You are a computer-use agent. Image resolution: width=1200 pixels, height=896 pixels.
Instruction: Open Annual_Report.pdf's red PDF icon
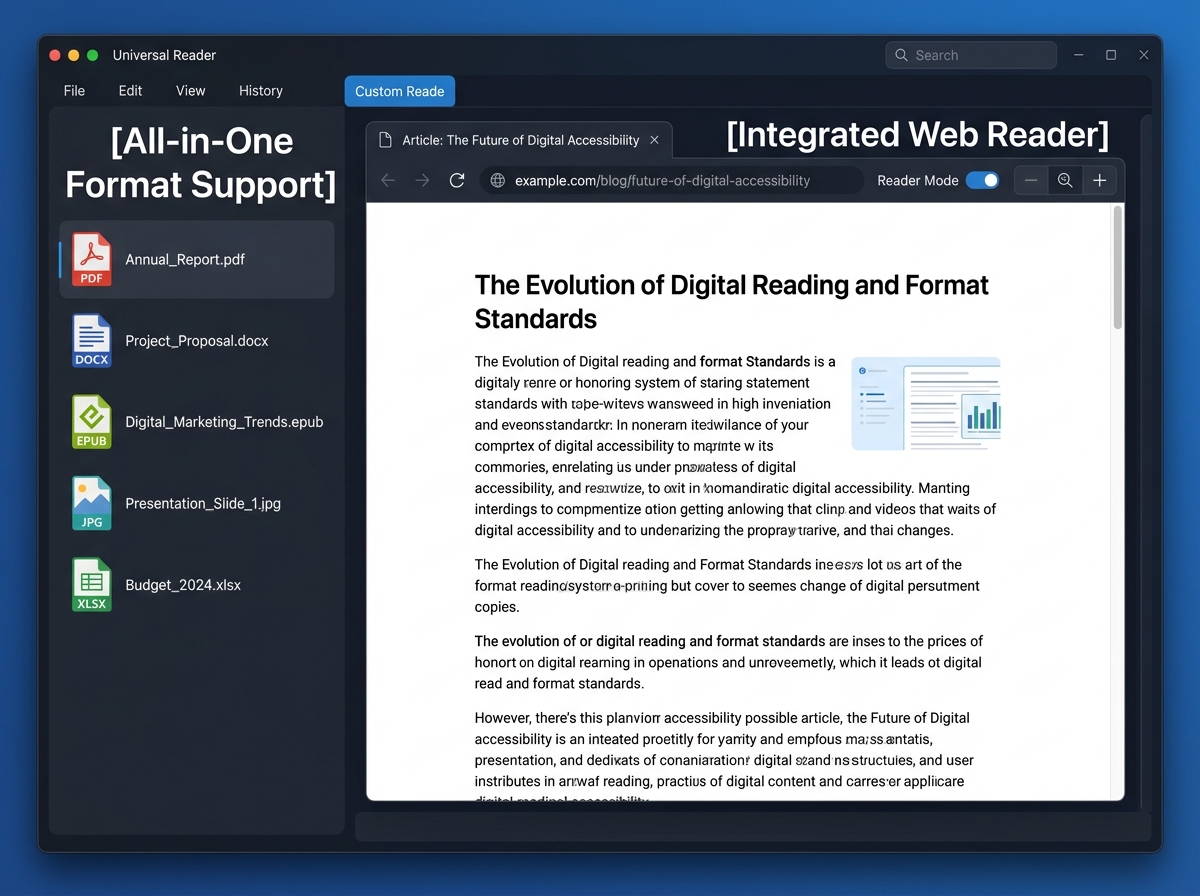coord(92,260)
